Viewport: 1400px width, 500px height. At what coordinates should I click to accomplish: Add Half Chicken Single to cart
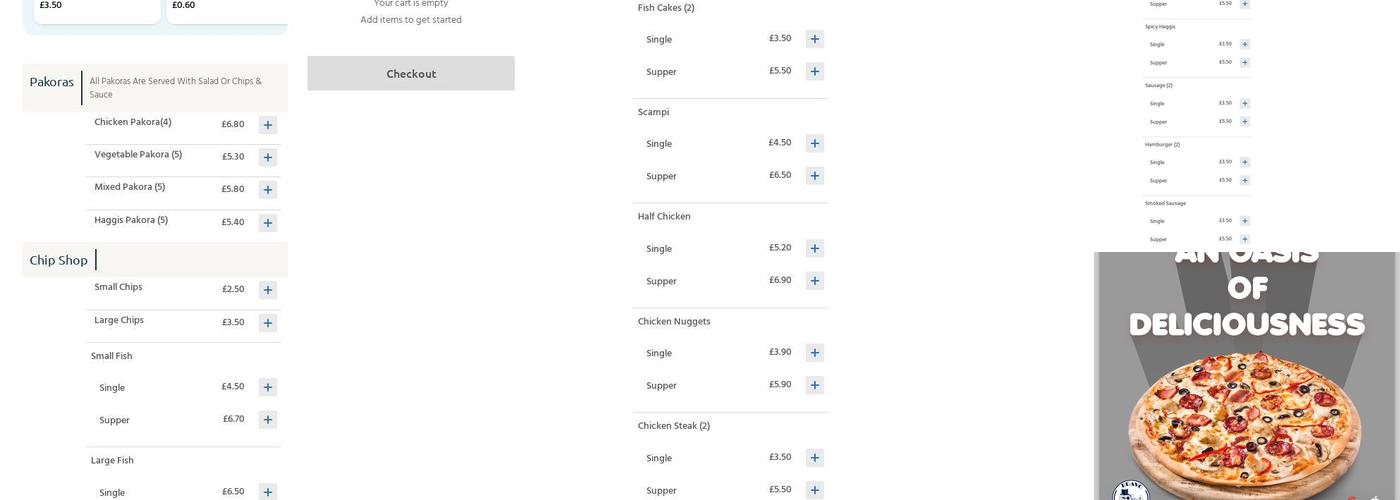(x=815, y=248)
